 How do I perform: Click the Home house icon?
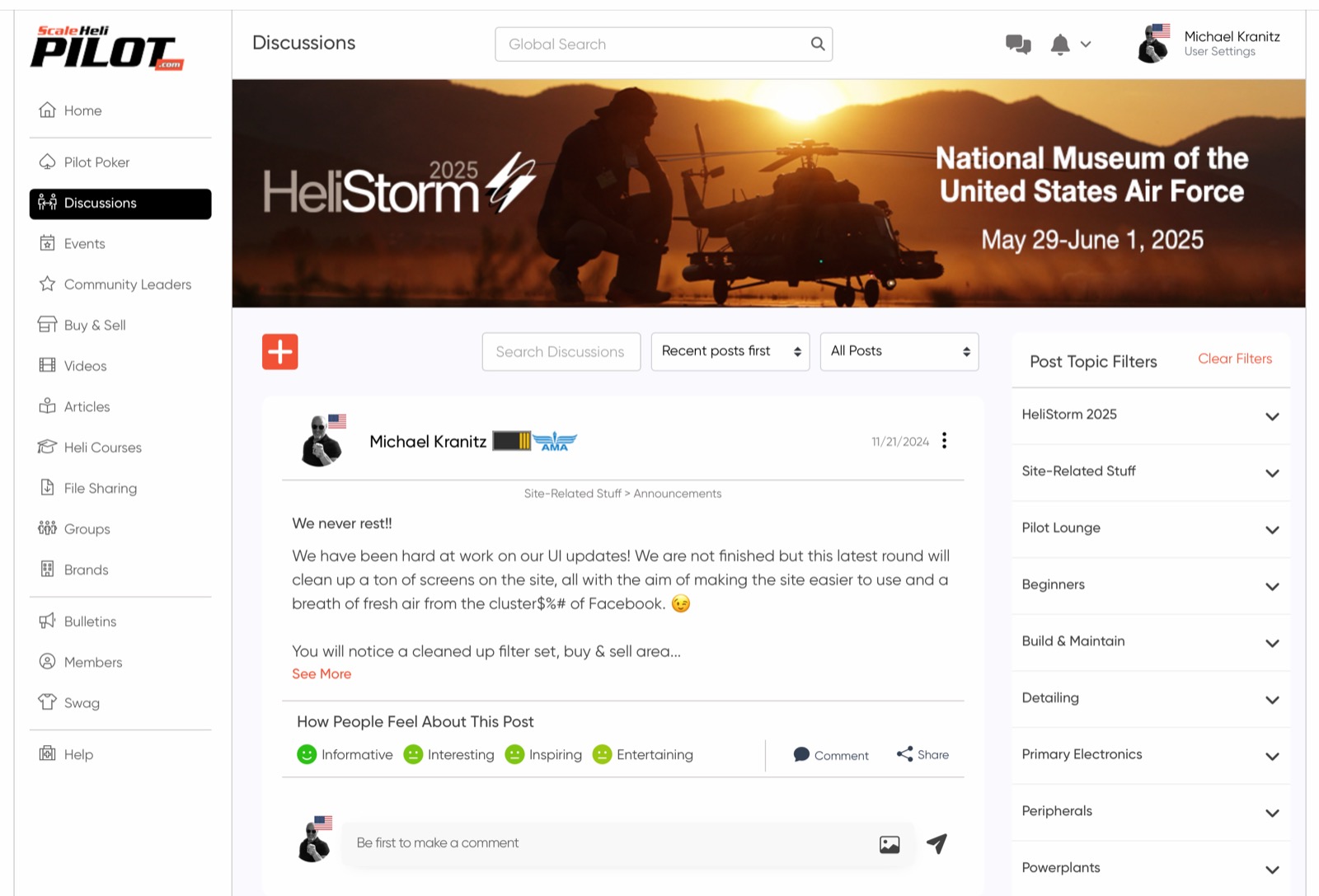click(x=47, y=110)
